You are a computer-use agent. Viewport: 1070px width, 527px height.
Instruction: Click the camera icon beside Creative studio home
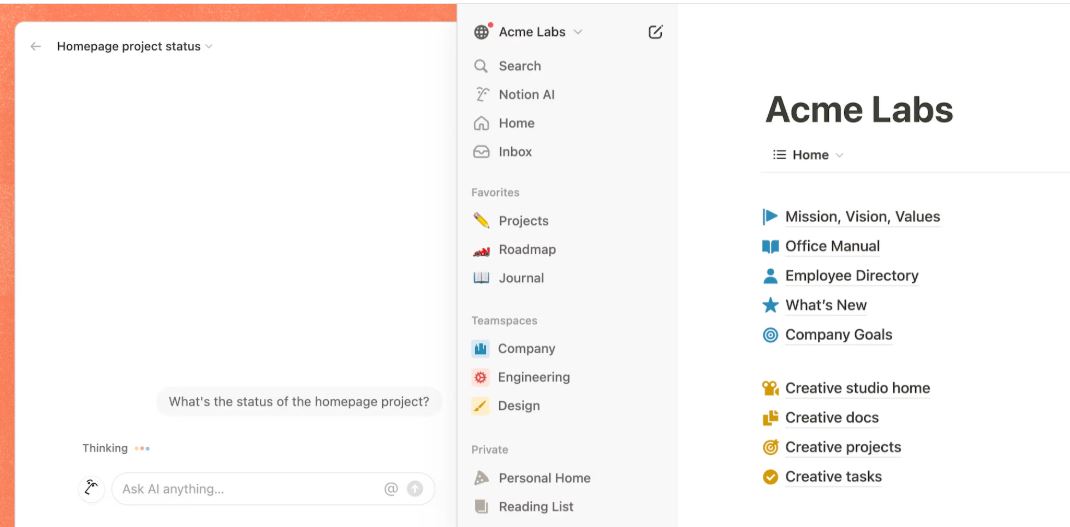770,388
